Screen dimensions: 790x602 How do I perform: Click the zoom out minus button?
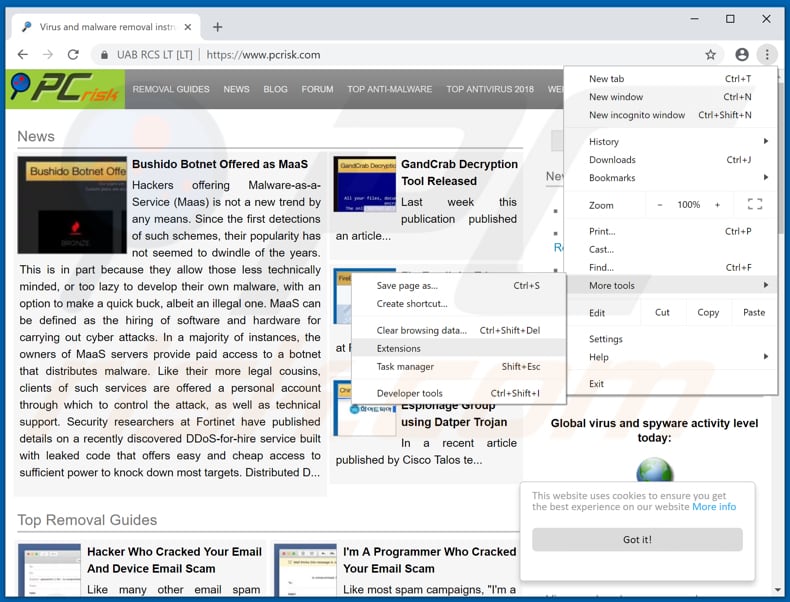click(660, 205)
